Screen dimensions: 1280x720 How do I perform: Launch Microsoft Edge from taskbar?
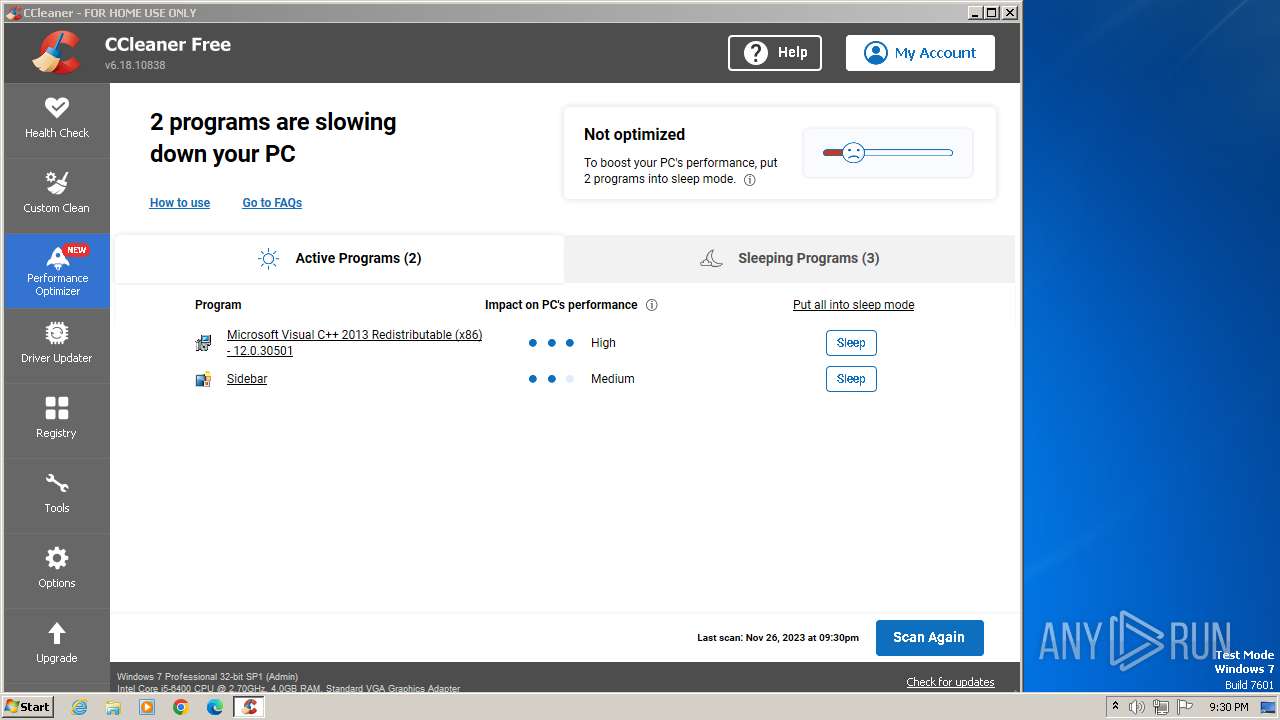[x=215, y=707]
